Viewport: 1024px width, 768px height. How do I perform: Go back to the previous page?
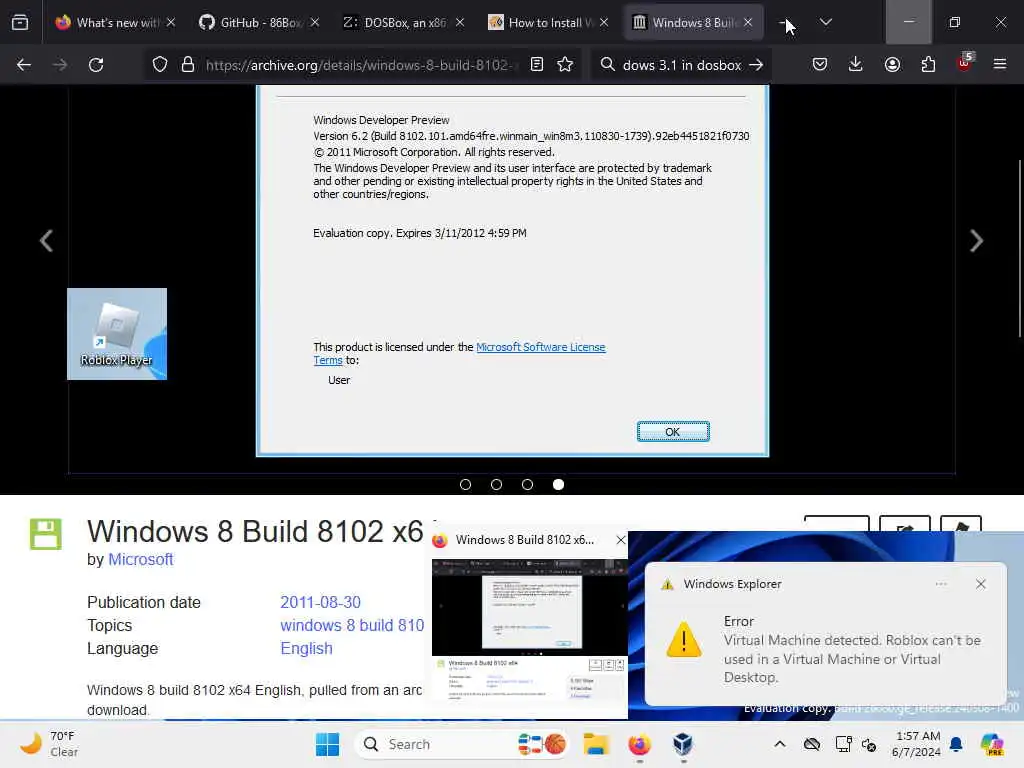pyautogui.click(x=24, y=65)
